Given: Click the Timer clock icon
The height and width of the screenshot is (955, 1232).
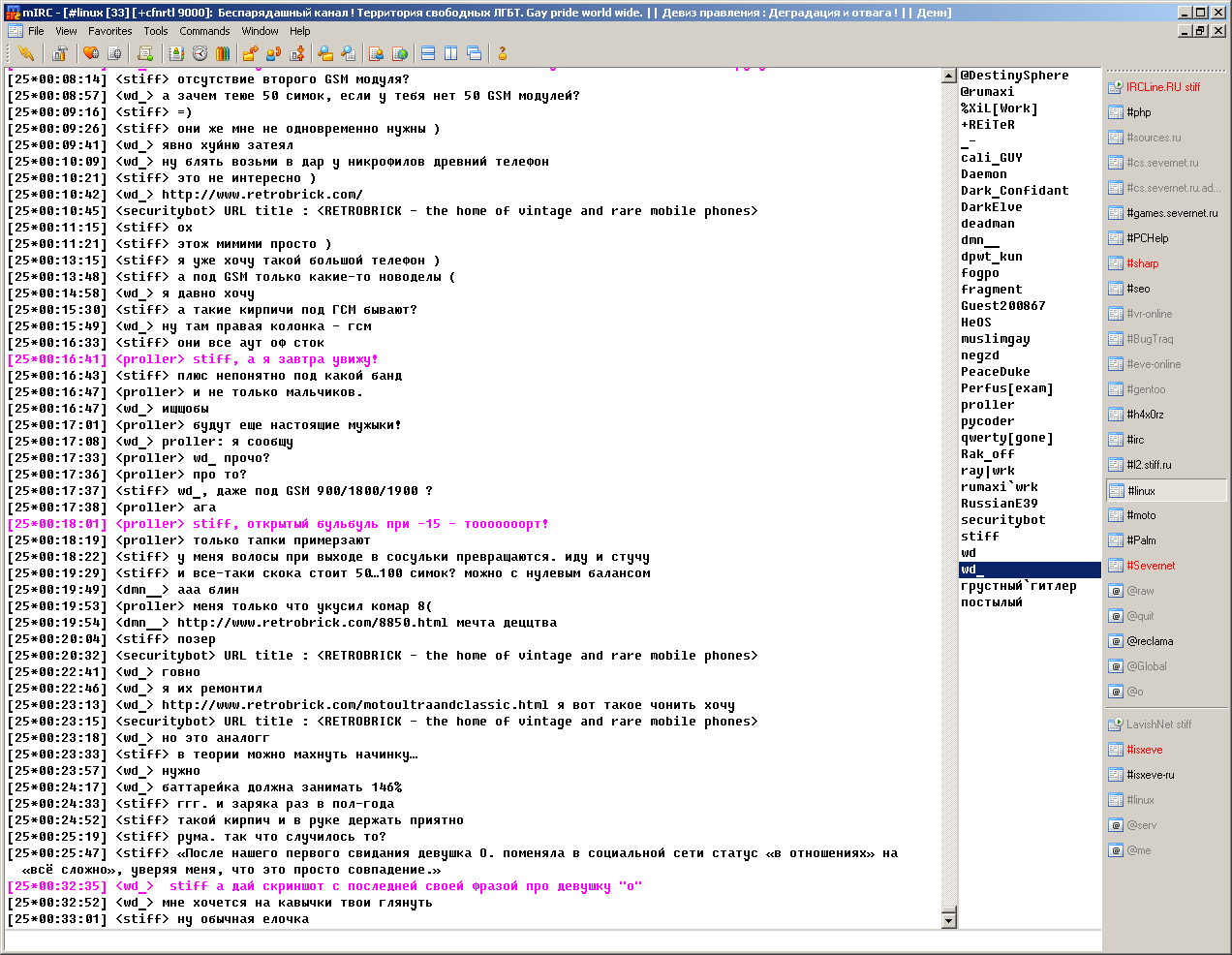Looking at the screenshot, I should 200,53.
